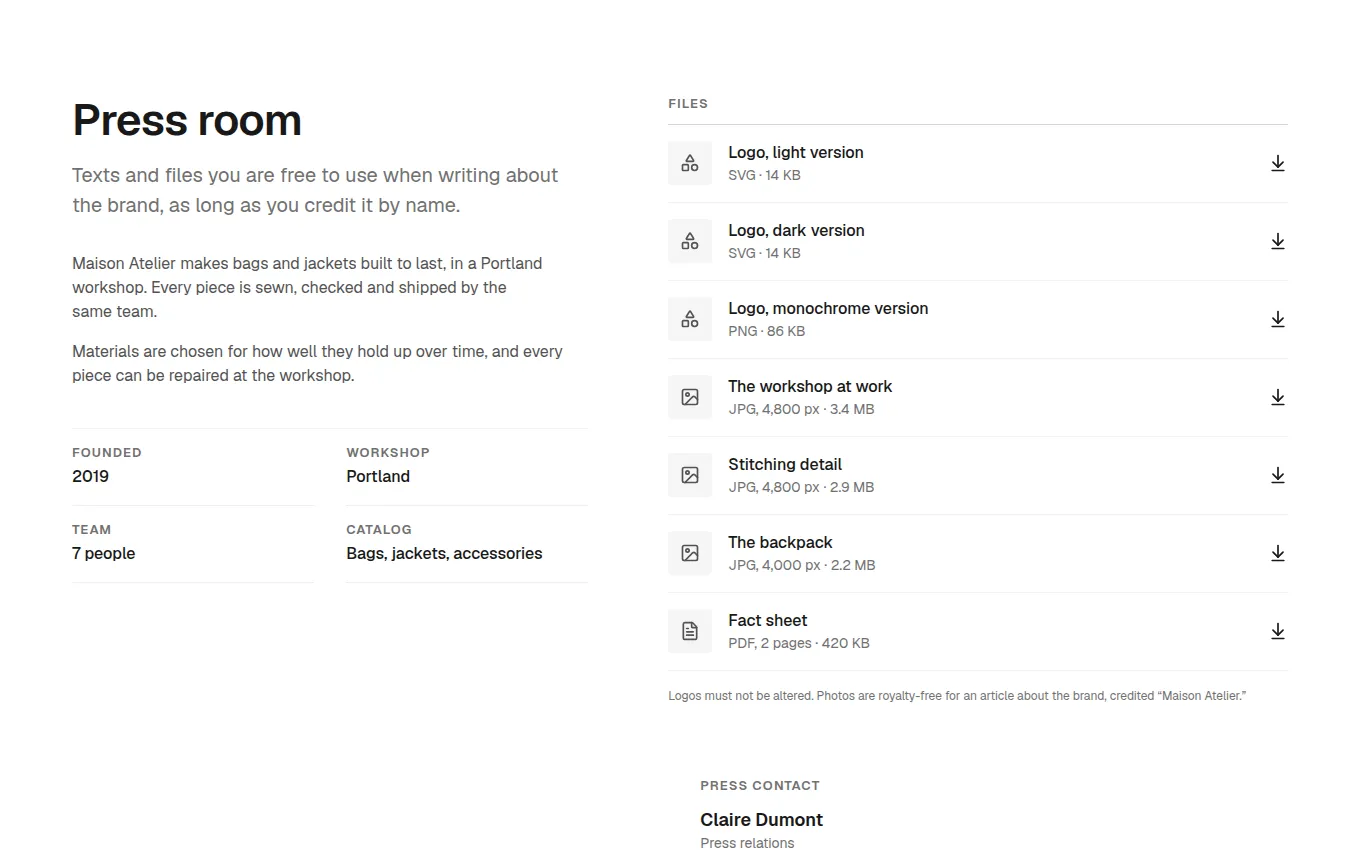This screenshot has height=850, width=1360.
Task: Click the catalog value "Bags, jackets, accessories"
Action: coord(444,554)
